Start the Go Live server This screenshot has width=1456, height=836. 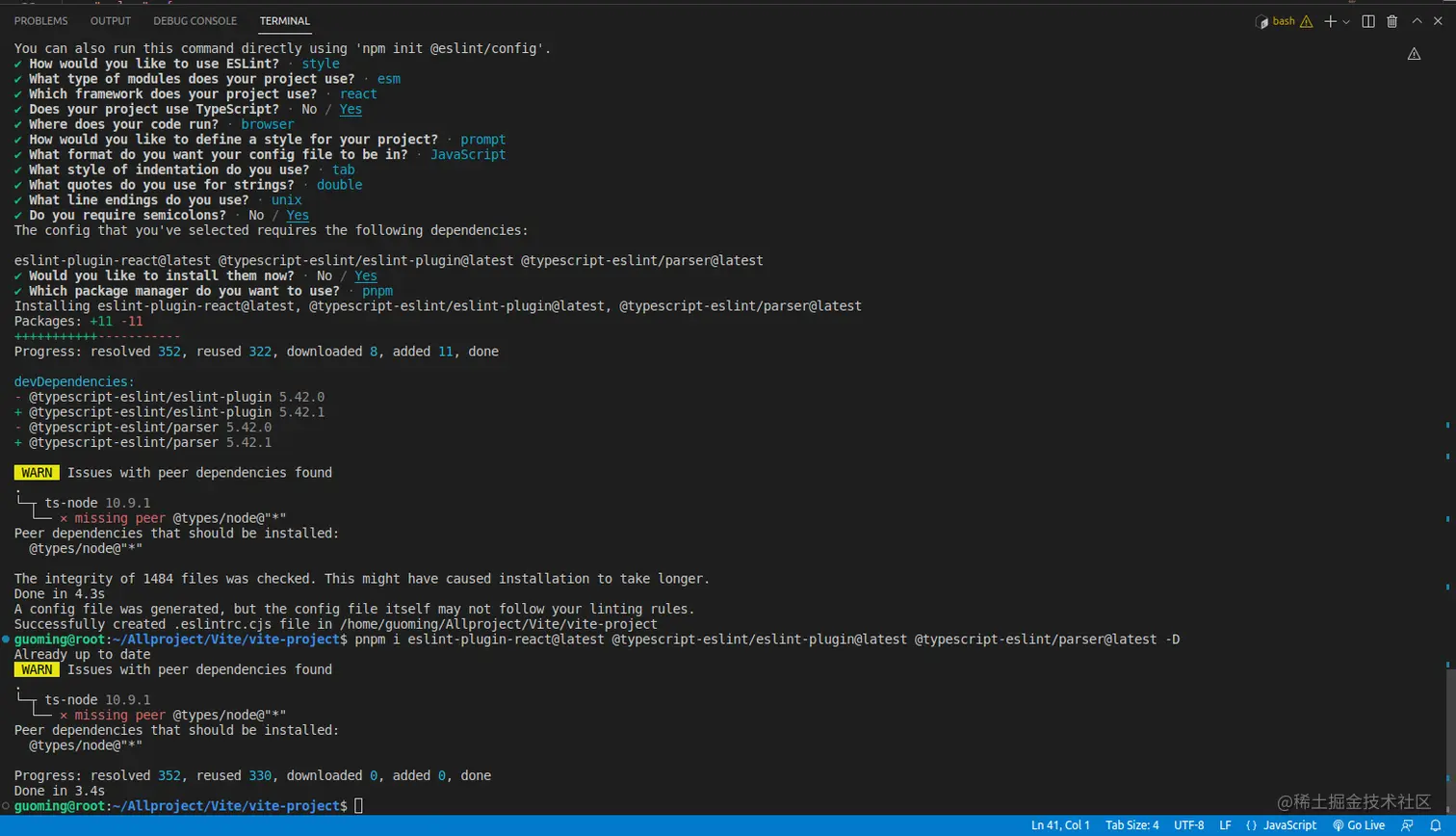click(x=1359, y=825)
